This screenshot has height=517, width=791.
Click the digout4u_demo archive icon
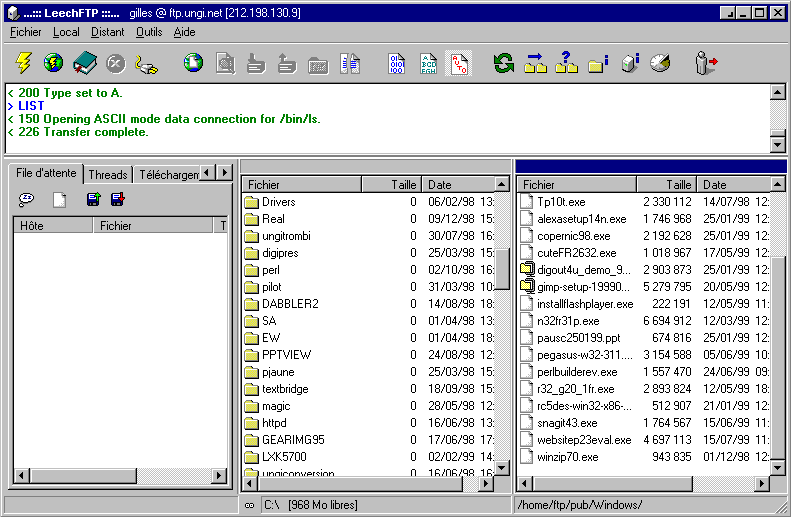[x=527, y=269]
